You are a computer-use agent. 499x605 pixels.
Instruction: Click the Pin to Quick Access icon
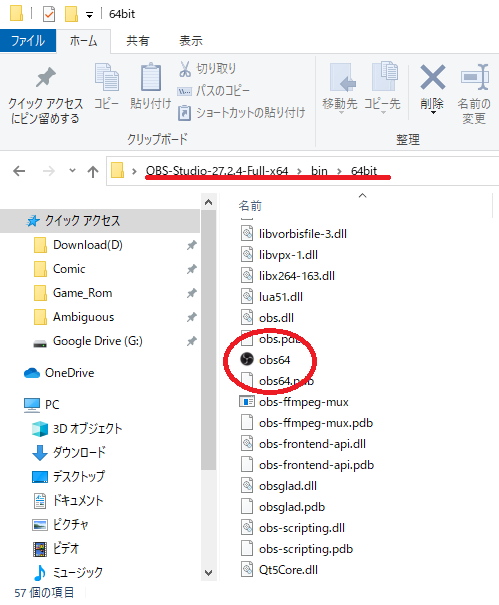pos(46,77)
